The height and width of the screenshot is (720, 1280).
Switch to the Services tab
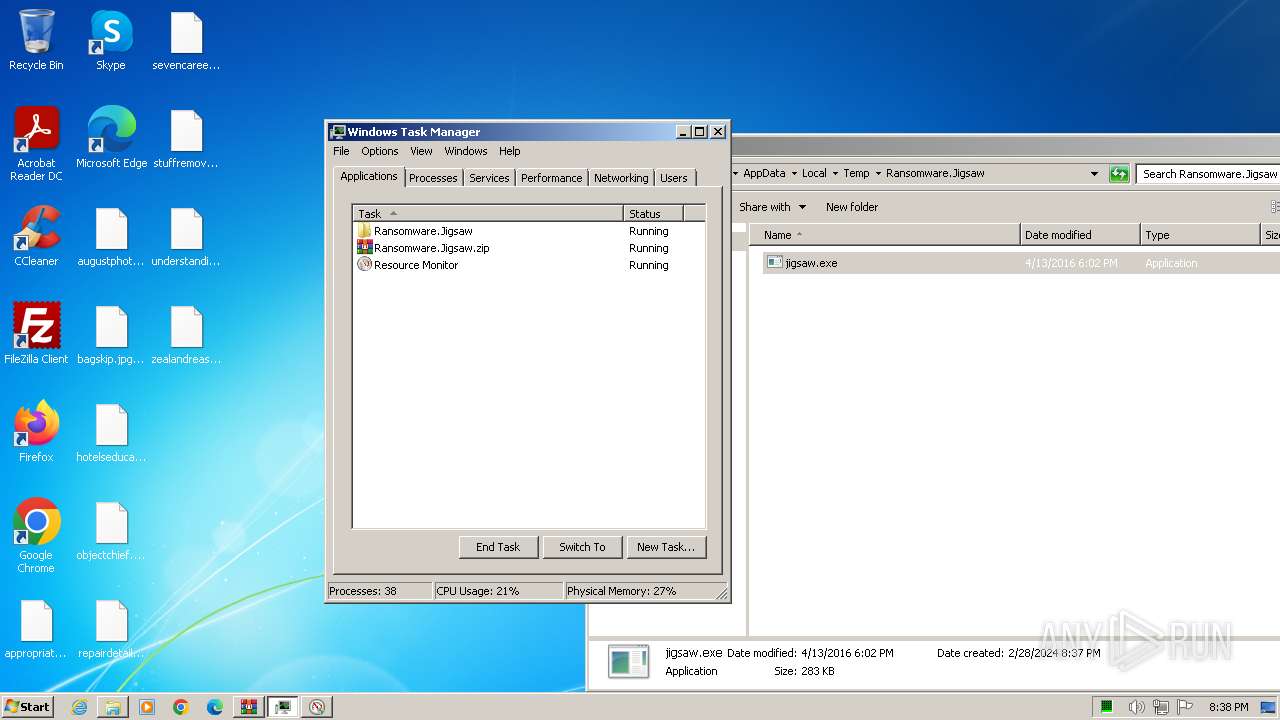(489, 178)
